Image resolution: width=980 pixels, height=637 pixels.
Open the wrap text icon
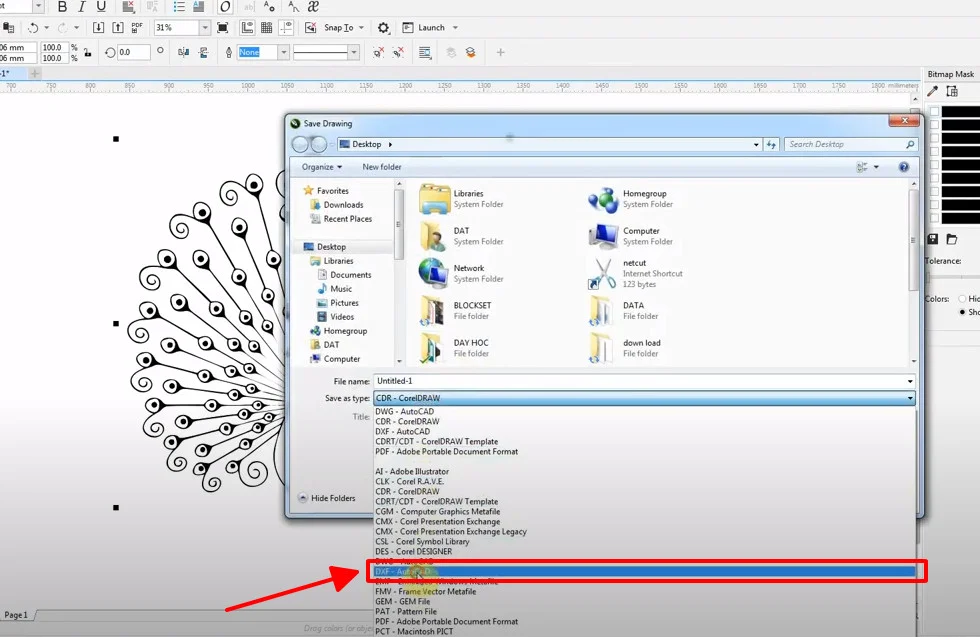[x=425, y=53]
